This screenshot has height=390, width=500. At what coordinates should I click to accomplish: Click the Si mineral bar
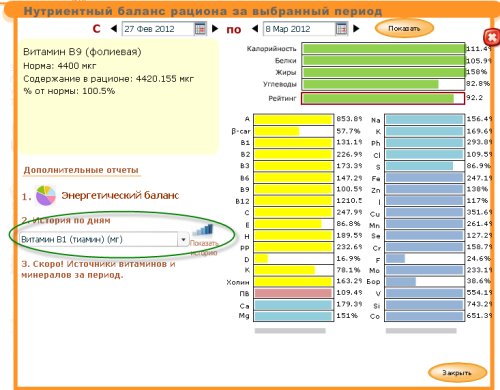click(425, 305)
